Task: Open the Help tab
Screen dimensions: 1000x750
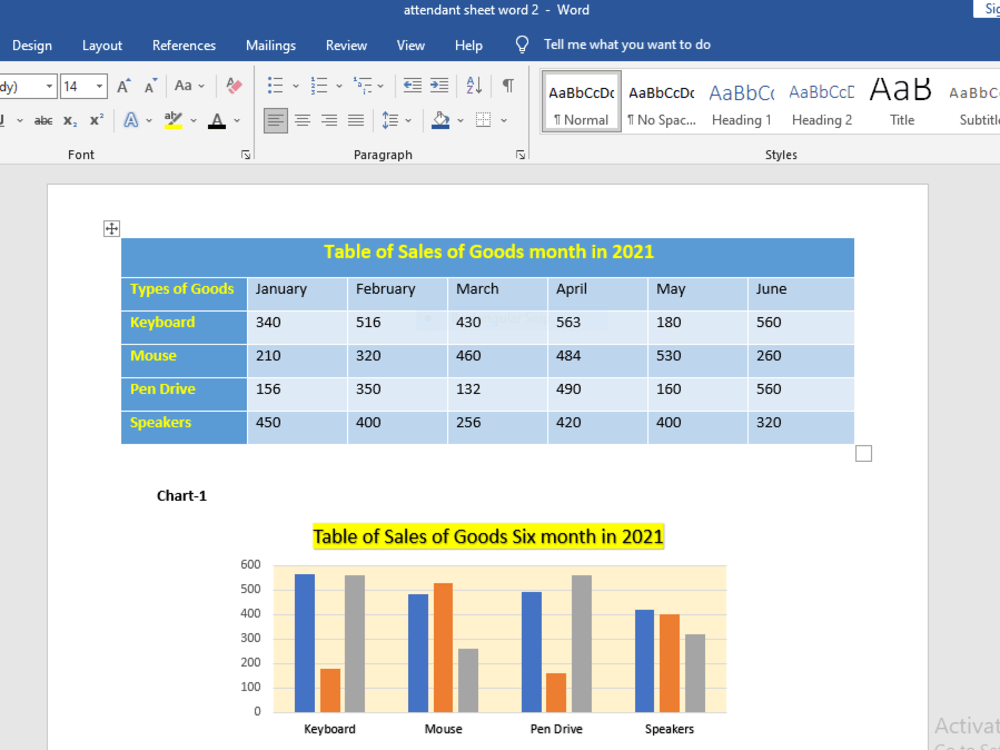Action: coord(469,45)
